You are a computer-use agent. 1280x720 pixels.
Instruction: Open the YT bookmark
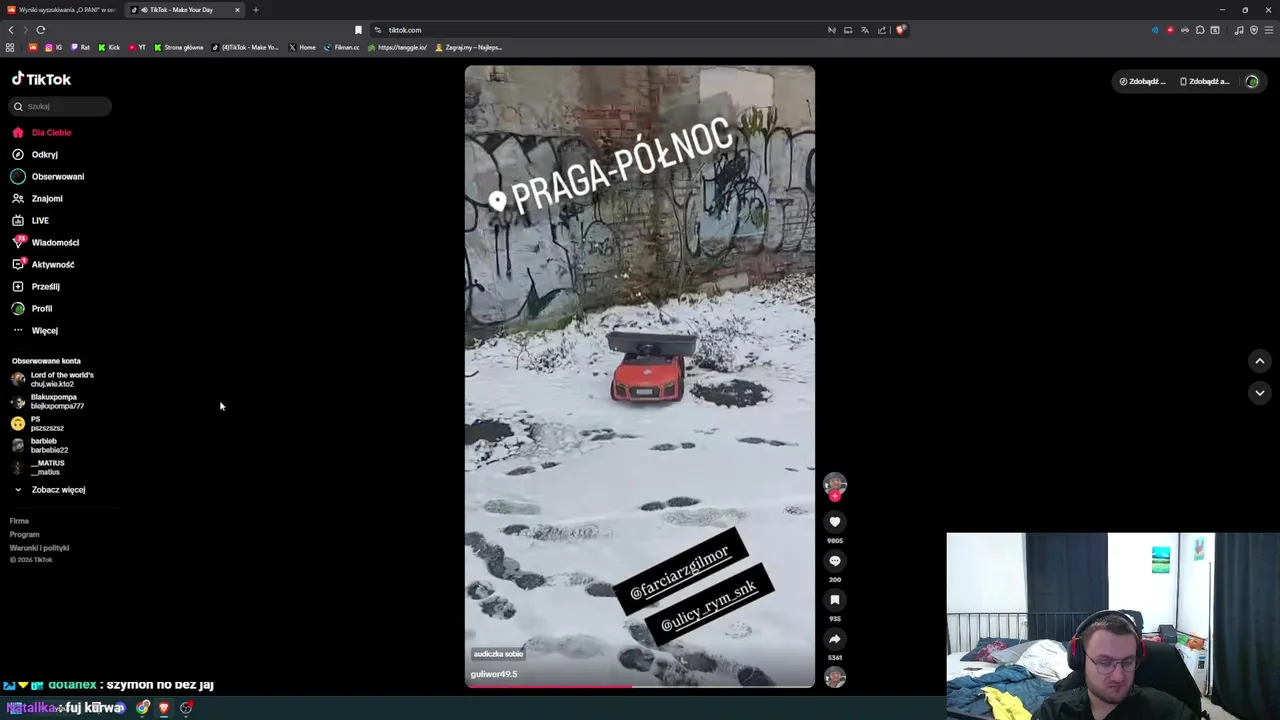tap(137, 47)
